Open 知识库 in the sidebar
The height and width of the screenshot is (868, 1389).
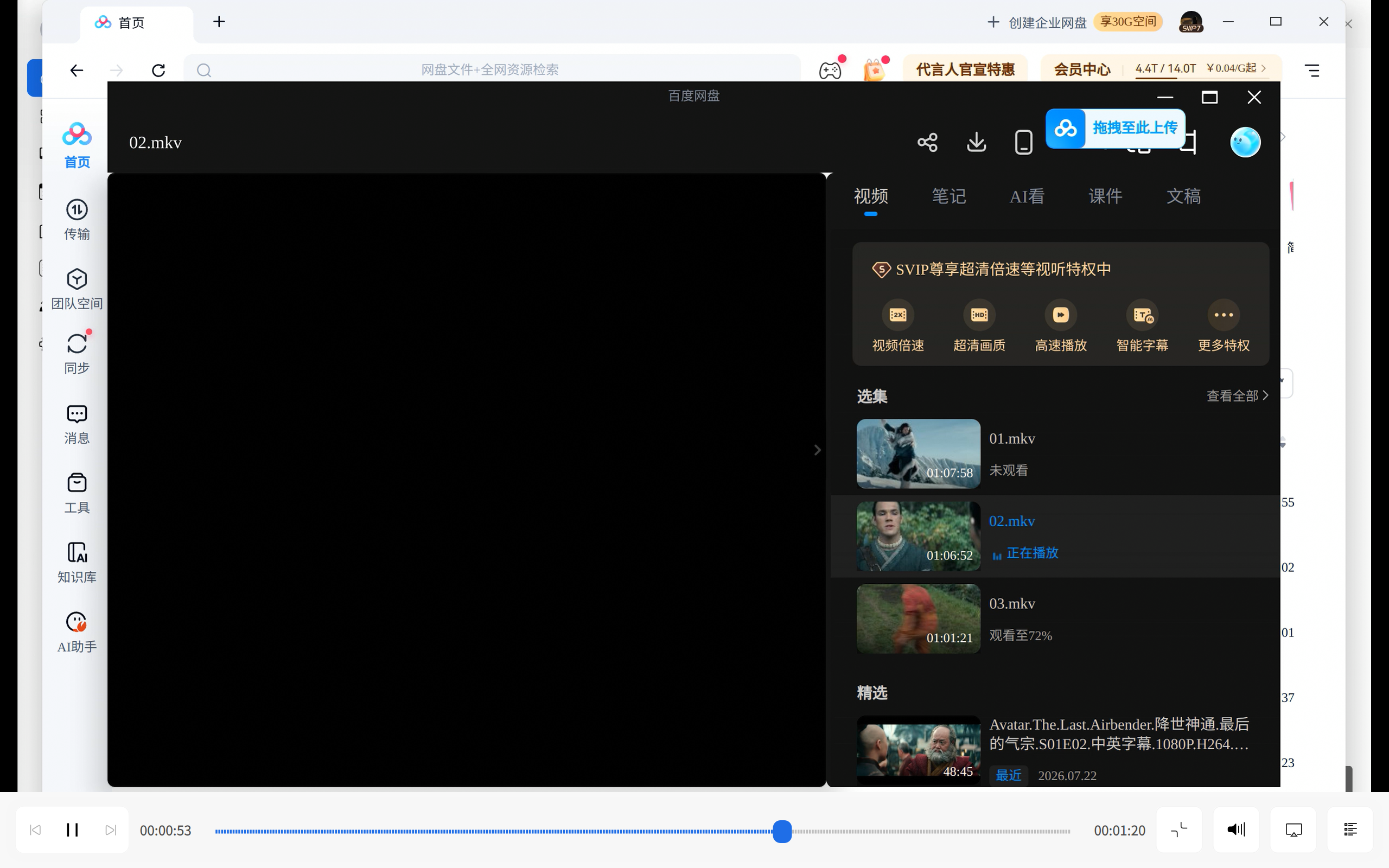(77, 563)
